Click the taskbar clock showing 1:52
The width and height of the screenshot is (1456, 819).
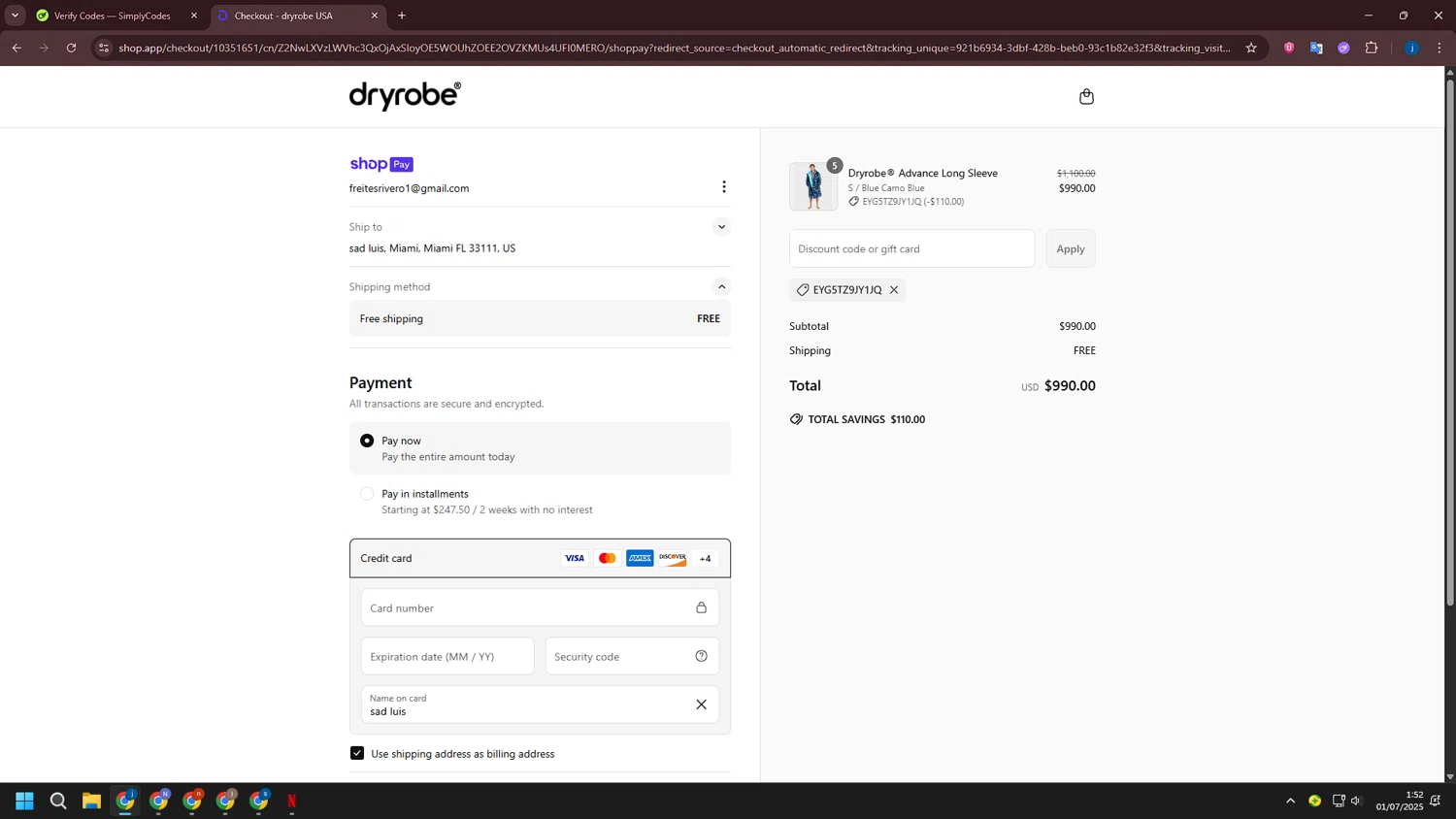1399,801
